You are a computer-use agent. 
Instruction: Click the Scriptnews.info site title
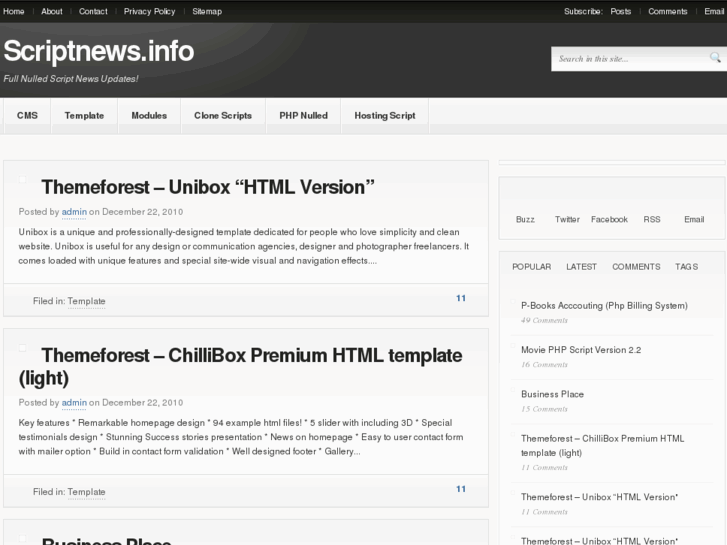[98, 51]
